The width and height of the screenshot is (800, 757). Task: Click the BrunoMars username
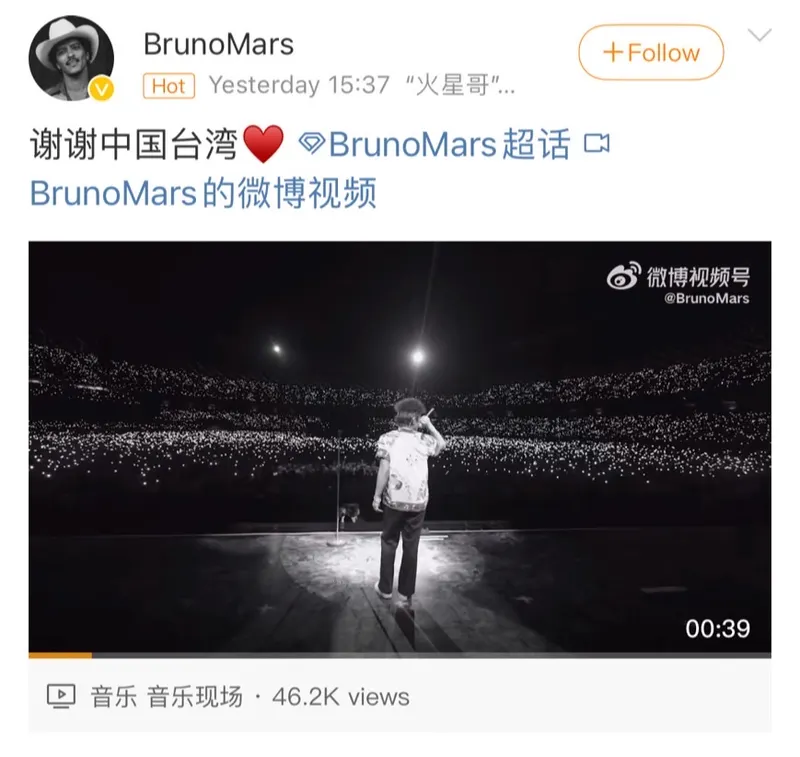coord(218,44)
